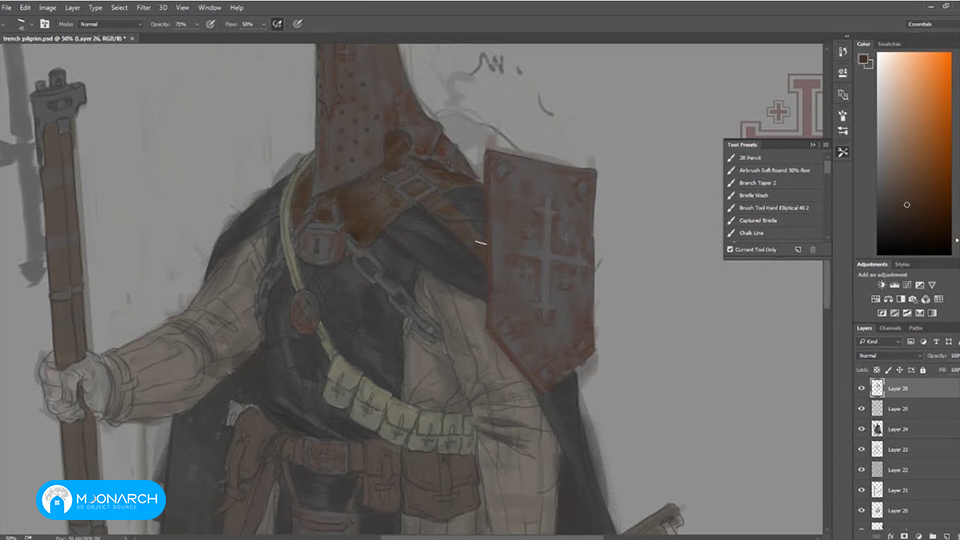This screenshot has height=540, width=960.
Task: Open tool preset picker arrow in options bar
Action: click(x=4, y=24)
